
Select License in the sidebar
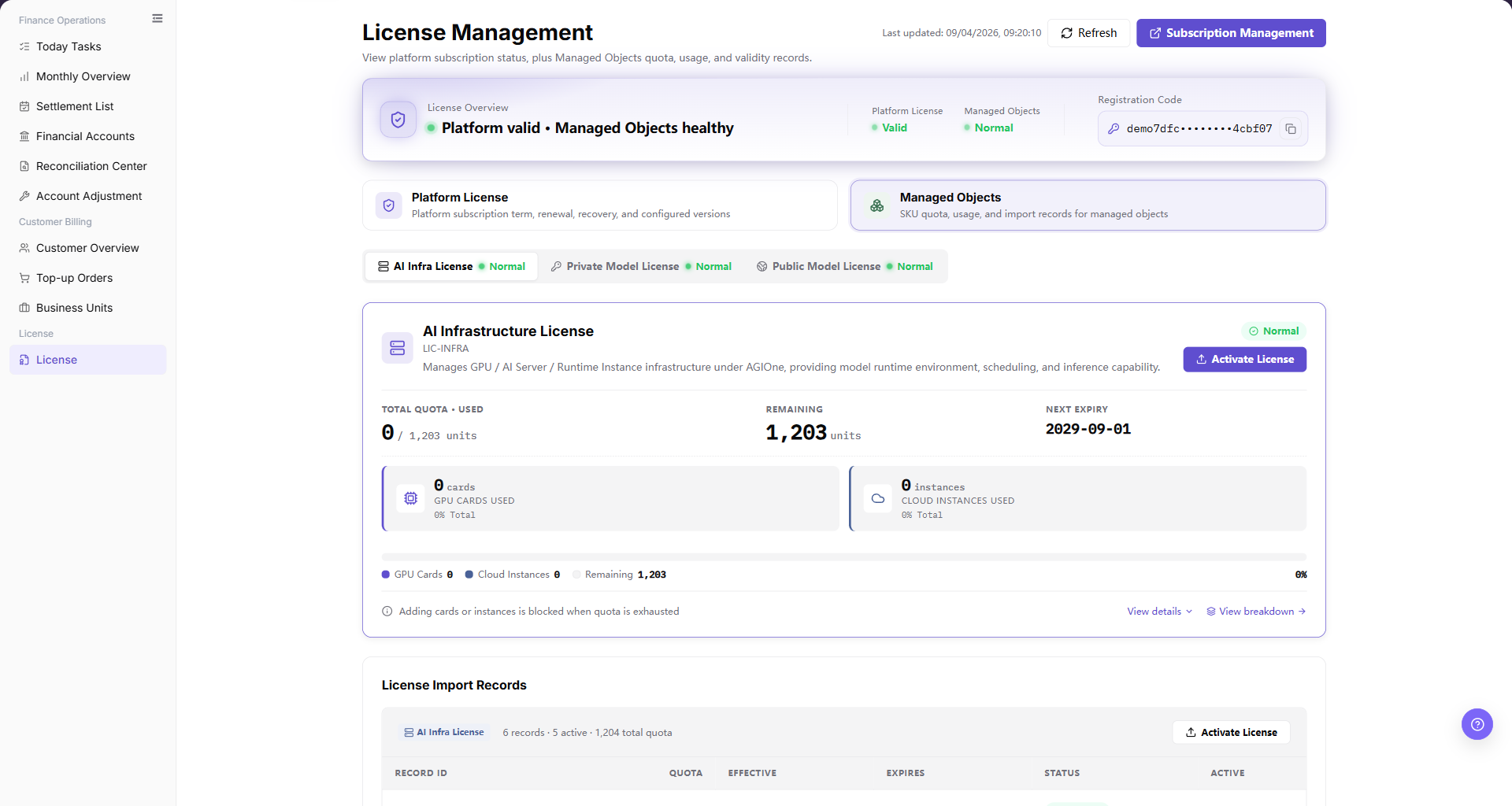88,360
